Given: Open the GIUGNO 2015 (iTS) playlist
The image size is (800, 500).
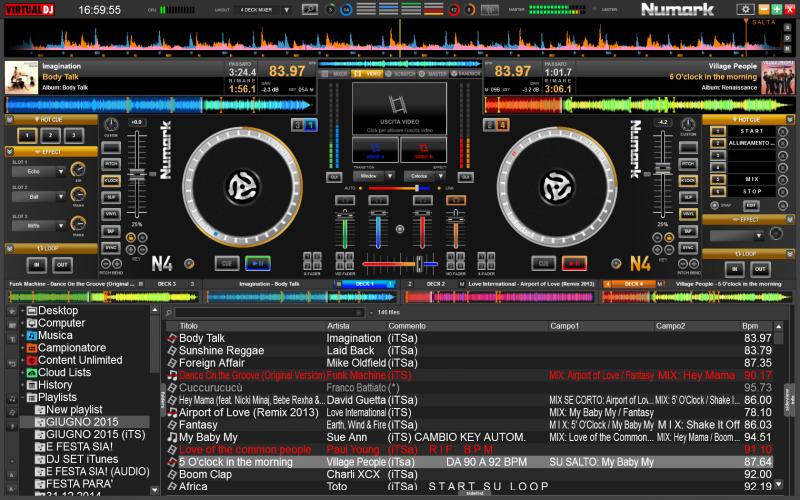Looking at the screenshot, I should tap(95, 434).
